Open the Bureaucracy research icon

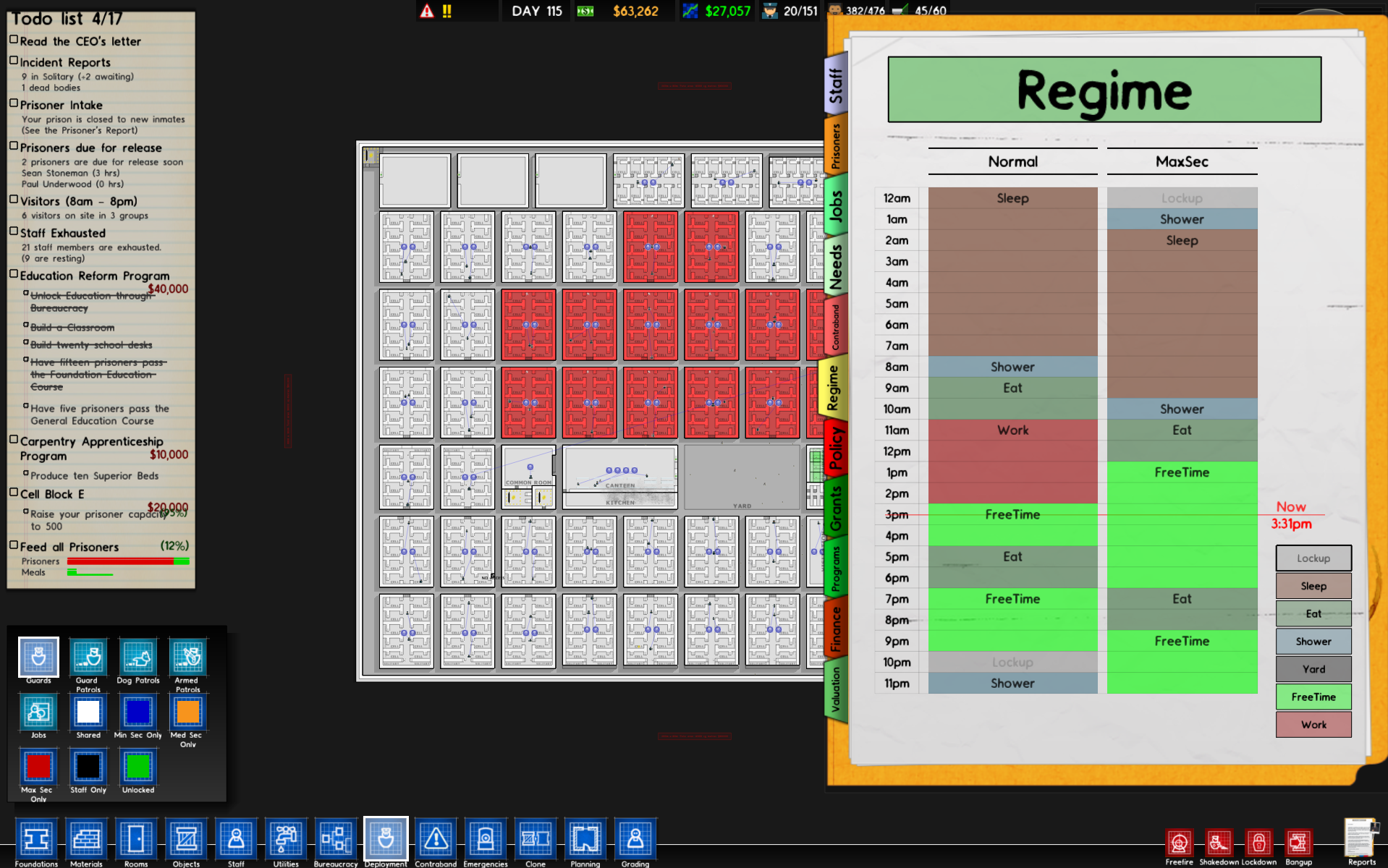coord(336,840)
